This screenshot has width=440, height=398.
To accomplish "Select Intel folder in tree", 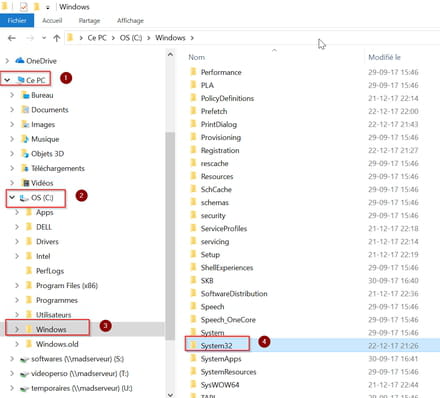I will point(43,256).
